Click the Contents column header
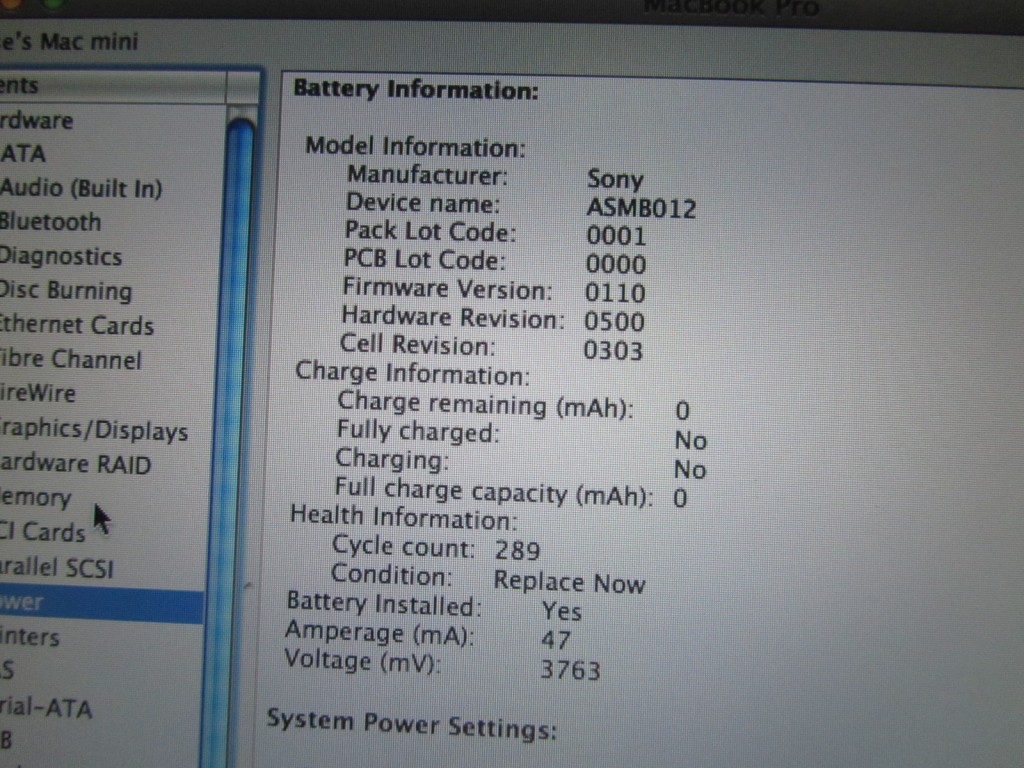Image resolution: width=1024 pixels, height=768 pixels. point(112,86)
